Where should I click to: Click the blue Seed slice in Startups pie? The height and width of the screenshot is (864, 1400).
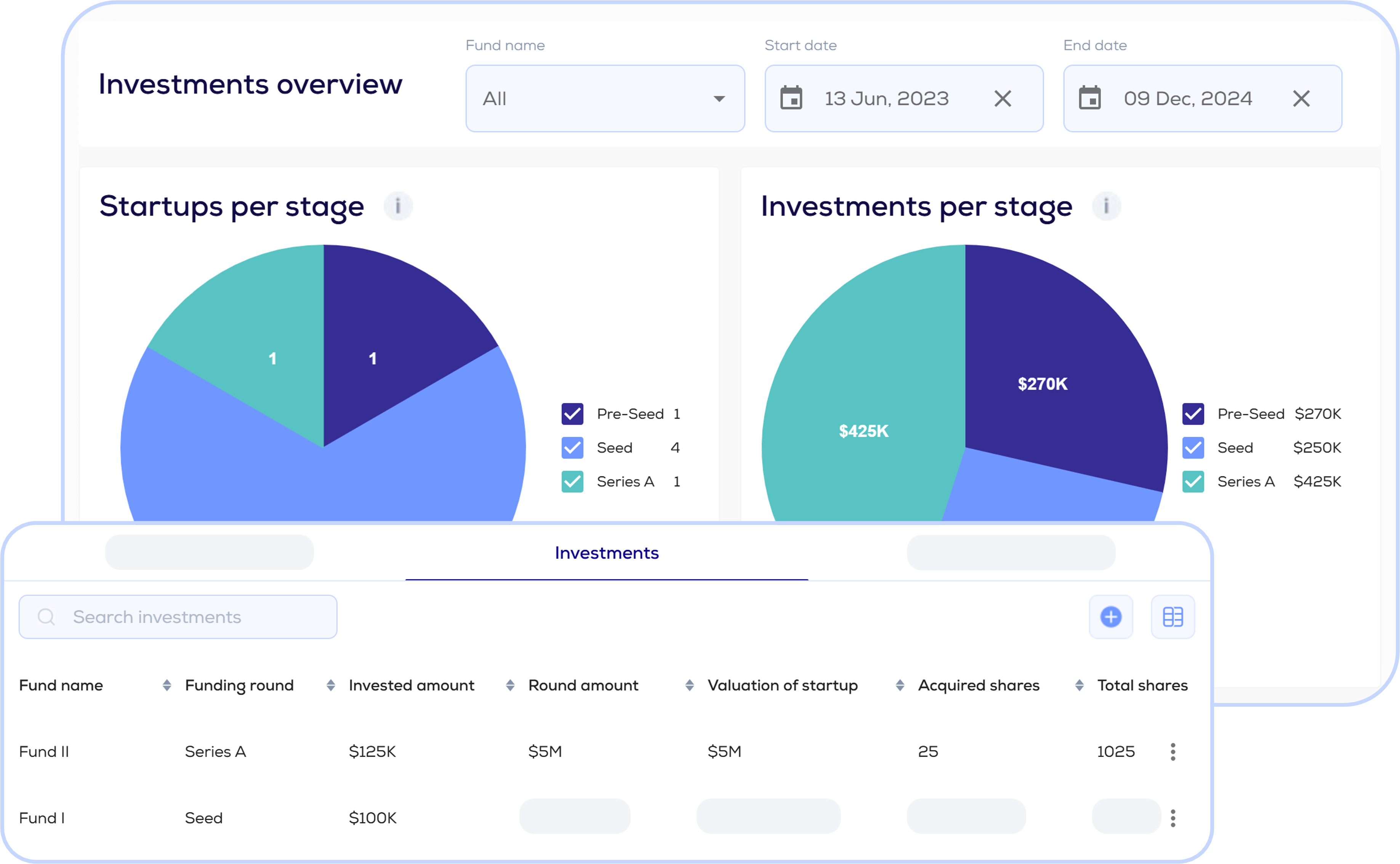(x=323, y=486)
